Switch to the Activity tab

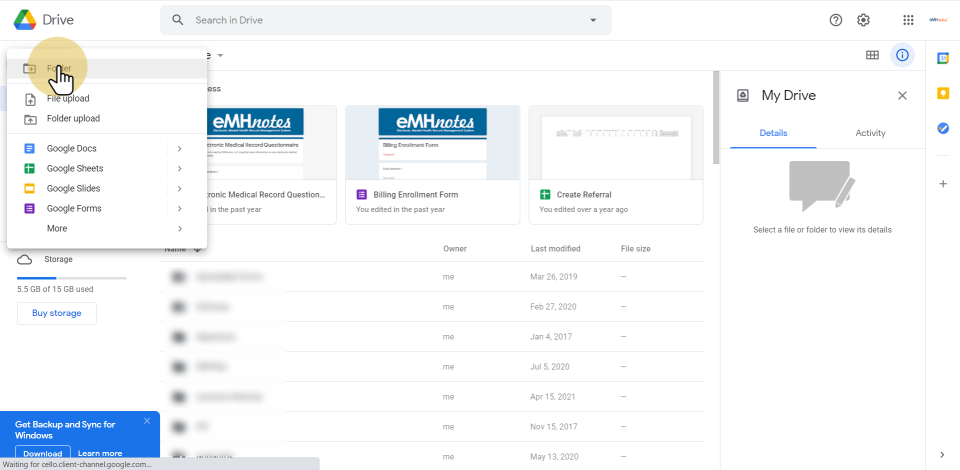click(x=870, y=133)
